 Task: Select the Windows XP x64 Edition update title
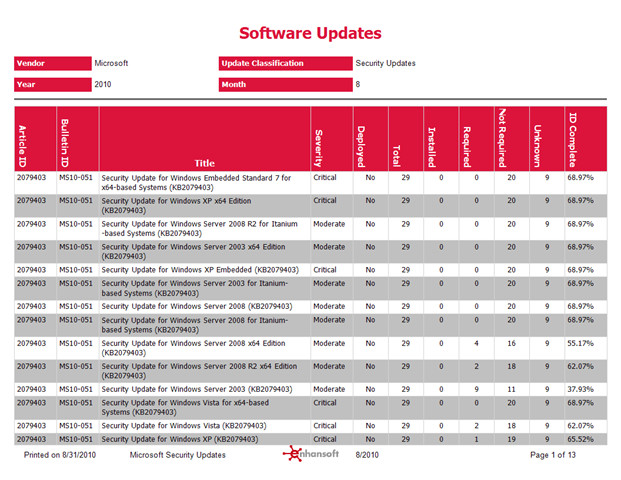point(176,206)
